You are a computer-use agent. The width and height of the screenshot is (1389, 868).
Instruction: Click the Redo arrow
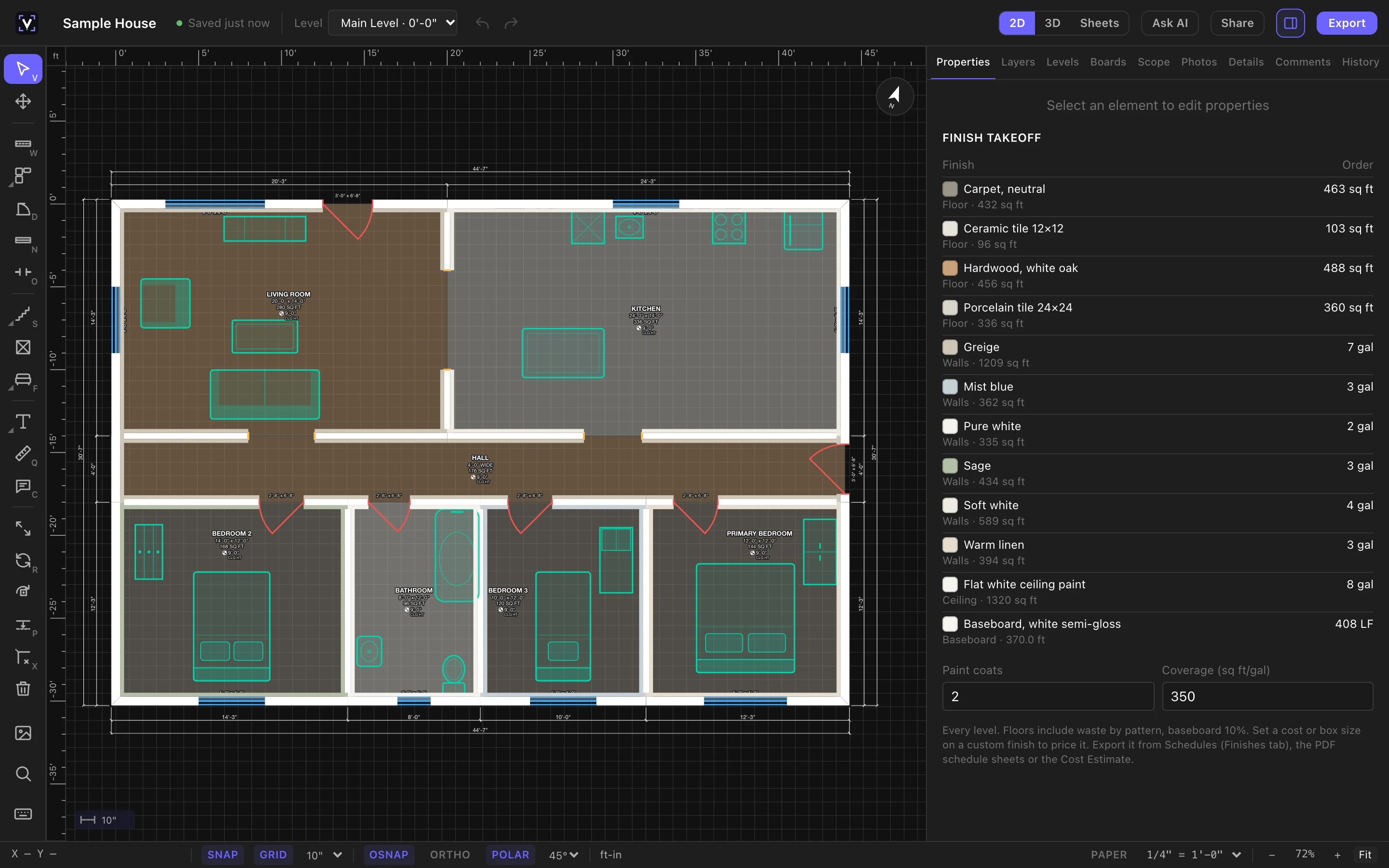click(511, 23)
